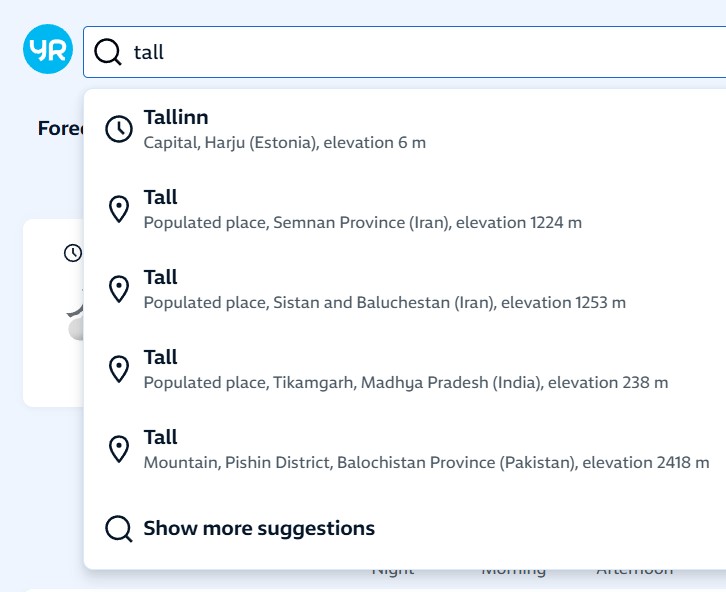Click the pin icon for Tall mountain, Pishin District
This screenshot has width=726, height=592.
[x=119, y=449]
